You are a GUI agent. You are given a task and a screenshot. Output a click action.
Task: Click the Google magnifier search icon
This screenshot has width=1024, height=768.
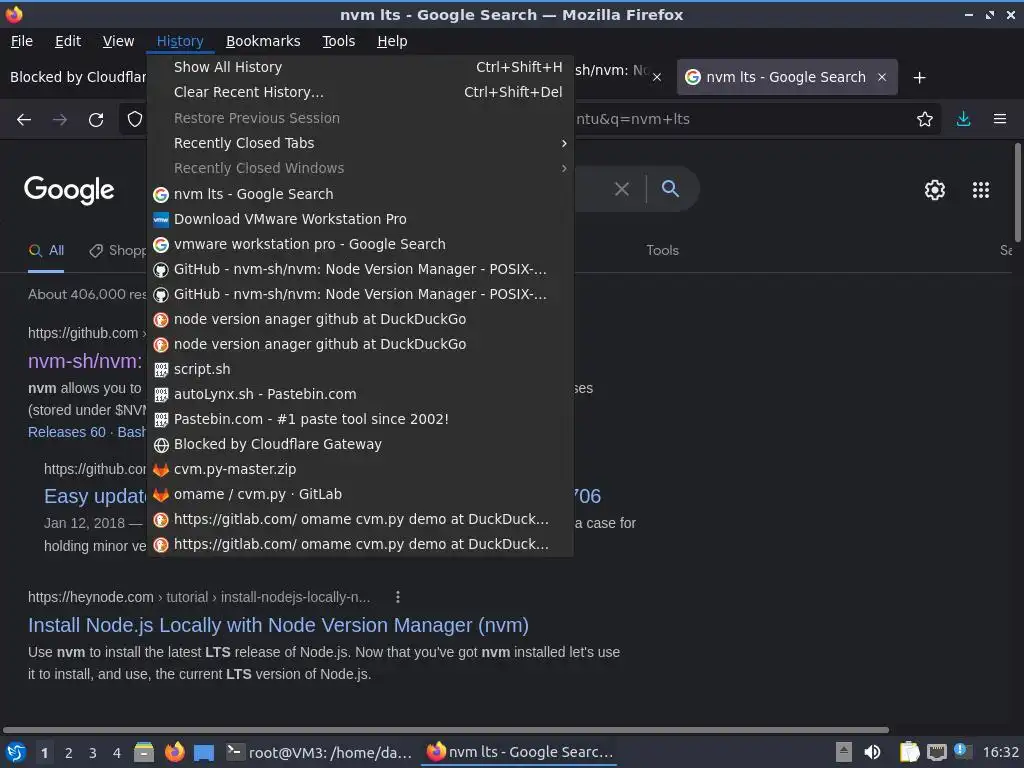pos(670,189)
